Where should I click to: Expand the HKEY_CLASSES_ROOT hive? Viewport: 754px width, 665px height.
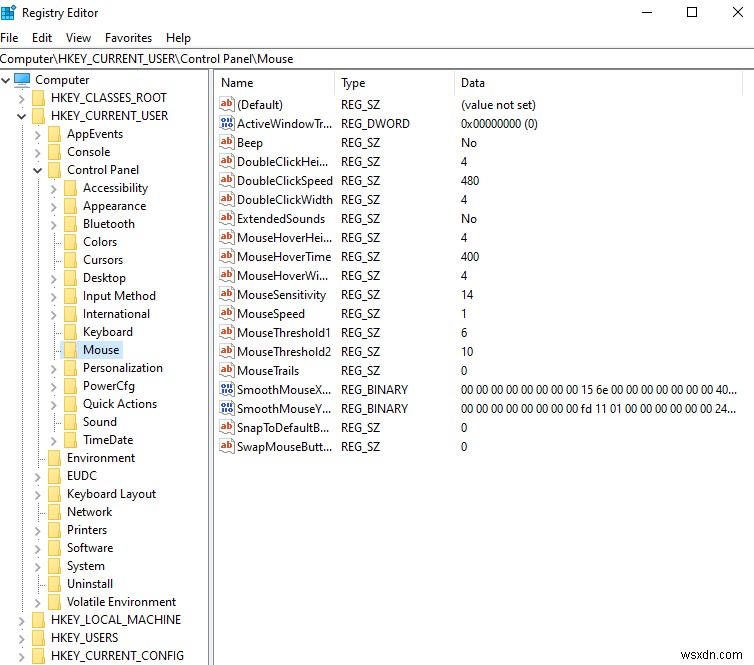[x=21, y=99]
